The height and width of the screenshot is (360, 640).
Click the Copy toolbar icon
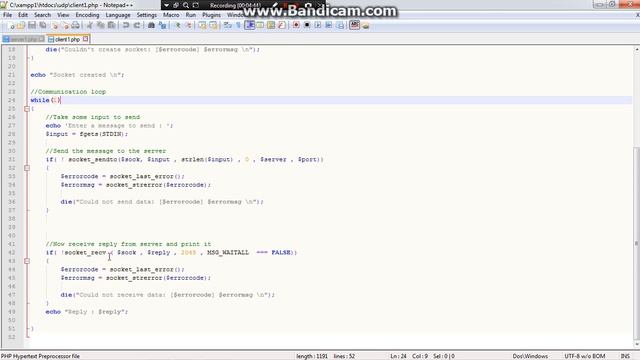pos(100,25)
